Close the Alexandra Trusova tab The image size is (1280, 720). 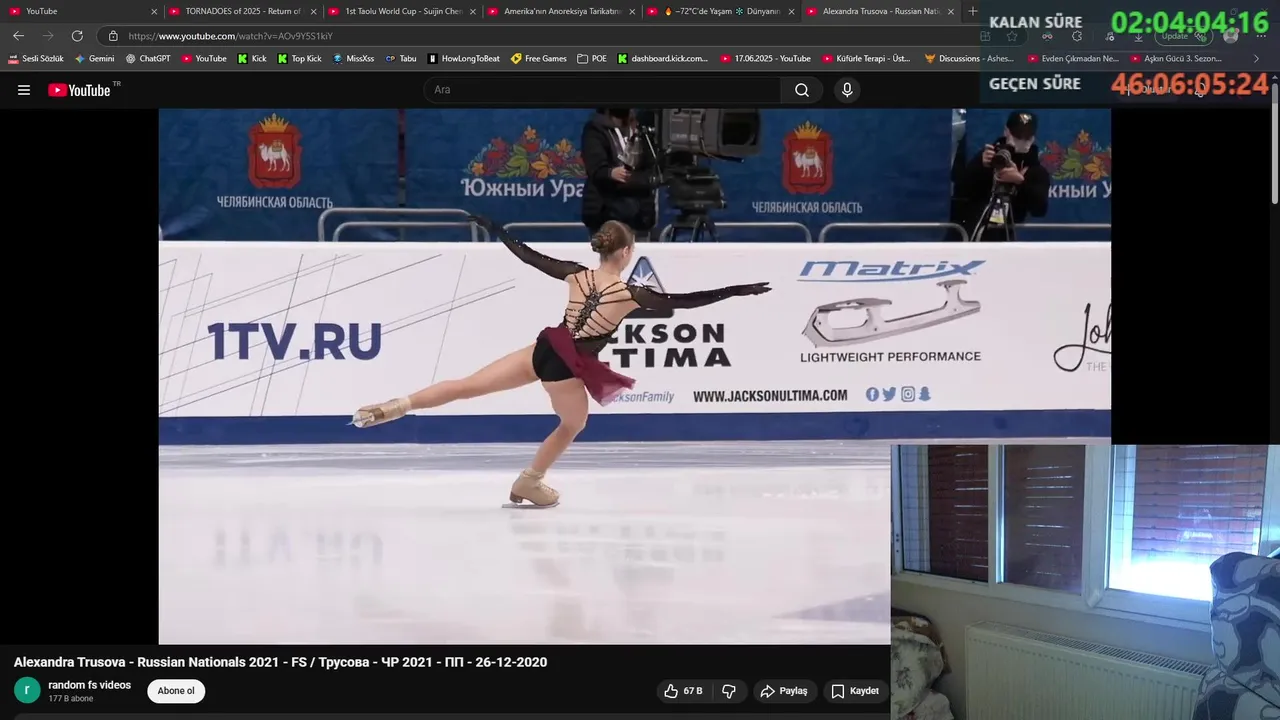coord(951,12)
